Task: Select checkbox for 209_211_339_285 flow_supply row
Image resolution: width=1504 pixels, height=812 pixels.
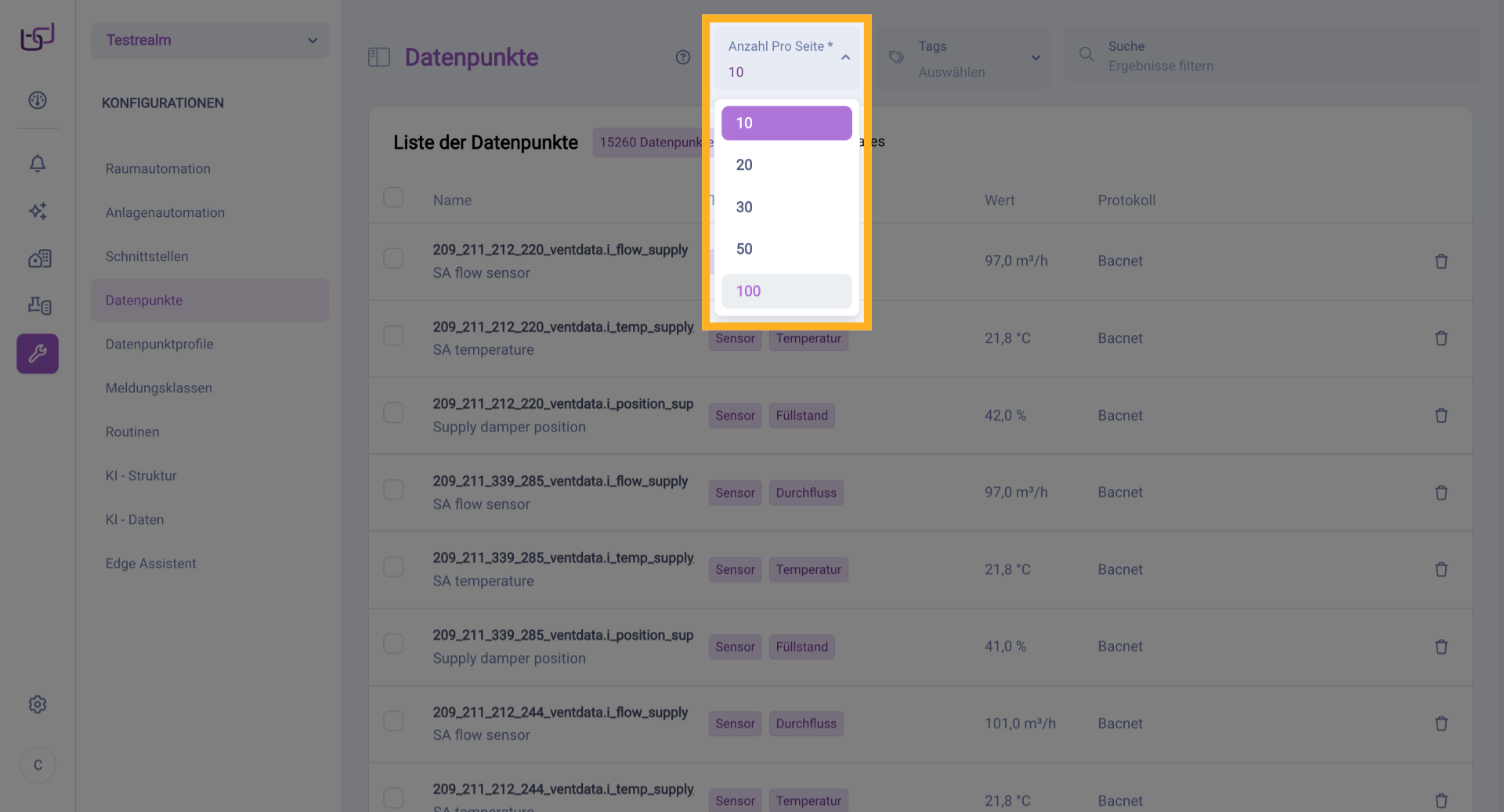Action: pyautogui.click(x=393, y=490)
